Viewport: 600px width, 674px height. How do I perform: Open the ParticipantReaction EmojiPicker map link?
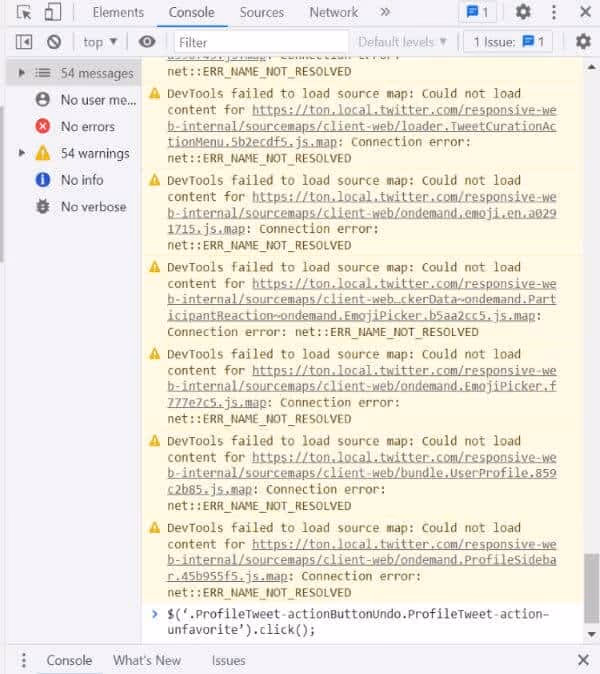[x=361, y=300]
